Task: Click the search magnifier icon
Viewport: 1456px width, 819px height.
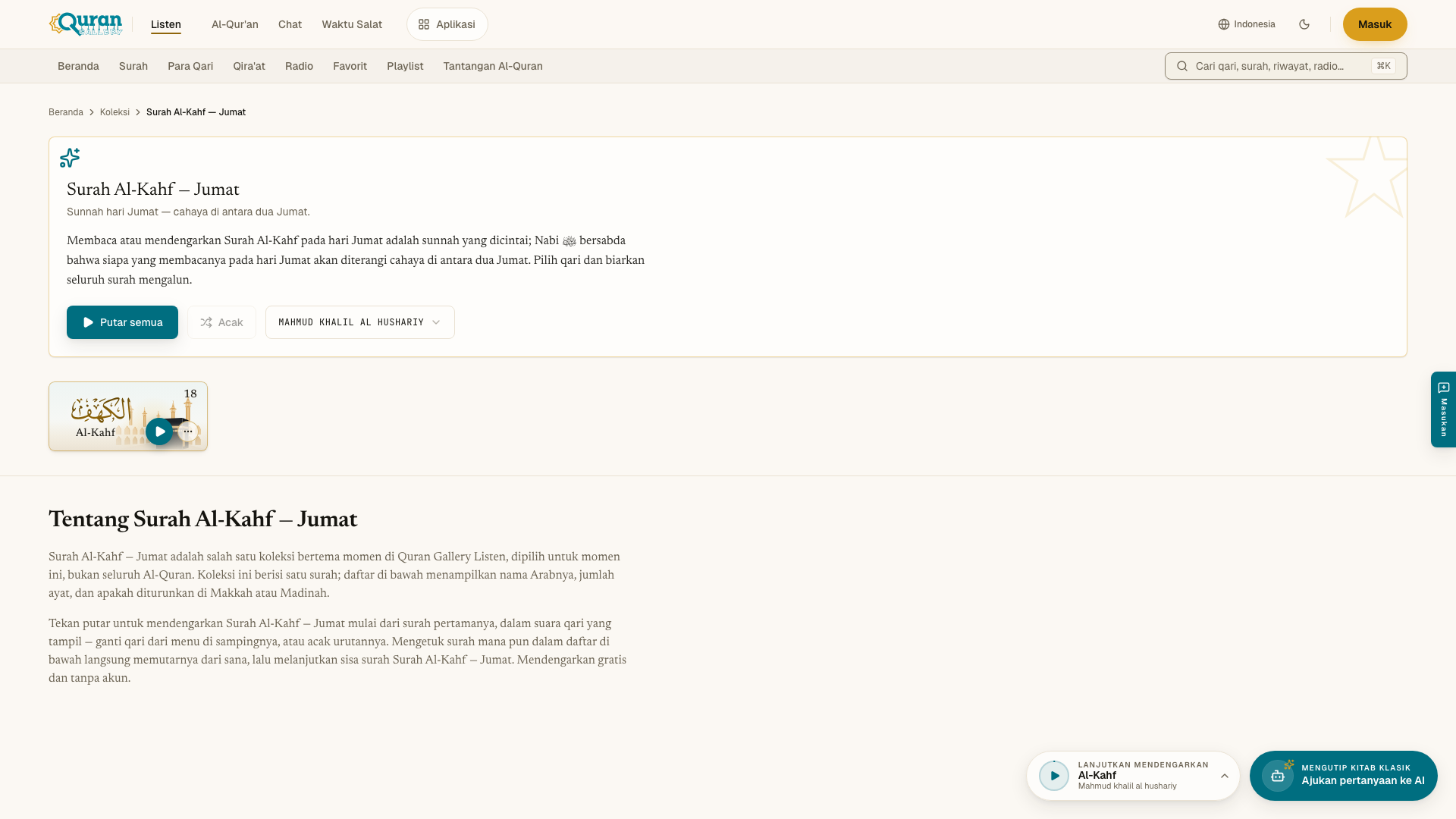Action: click(x=1181, y=66)
